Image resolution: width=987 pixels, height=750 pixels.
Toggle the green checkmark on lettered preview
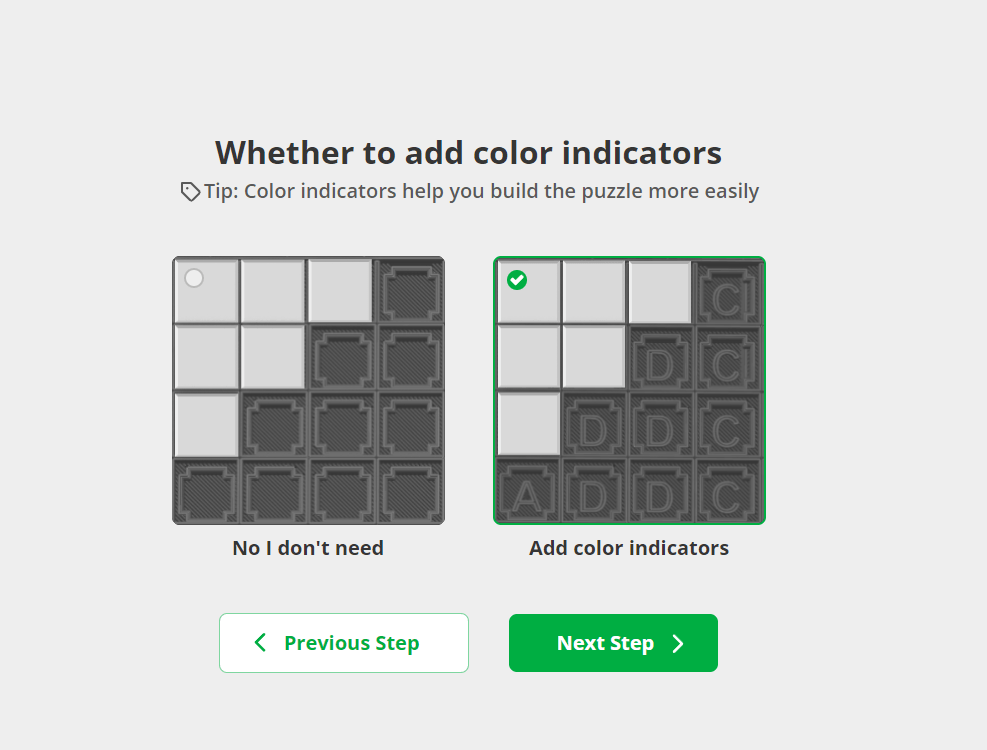517,280
